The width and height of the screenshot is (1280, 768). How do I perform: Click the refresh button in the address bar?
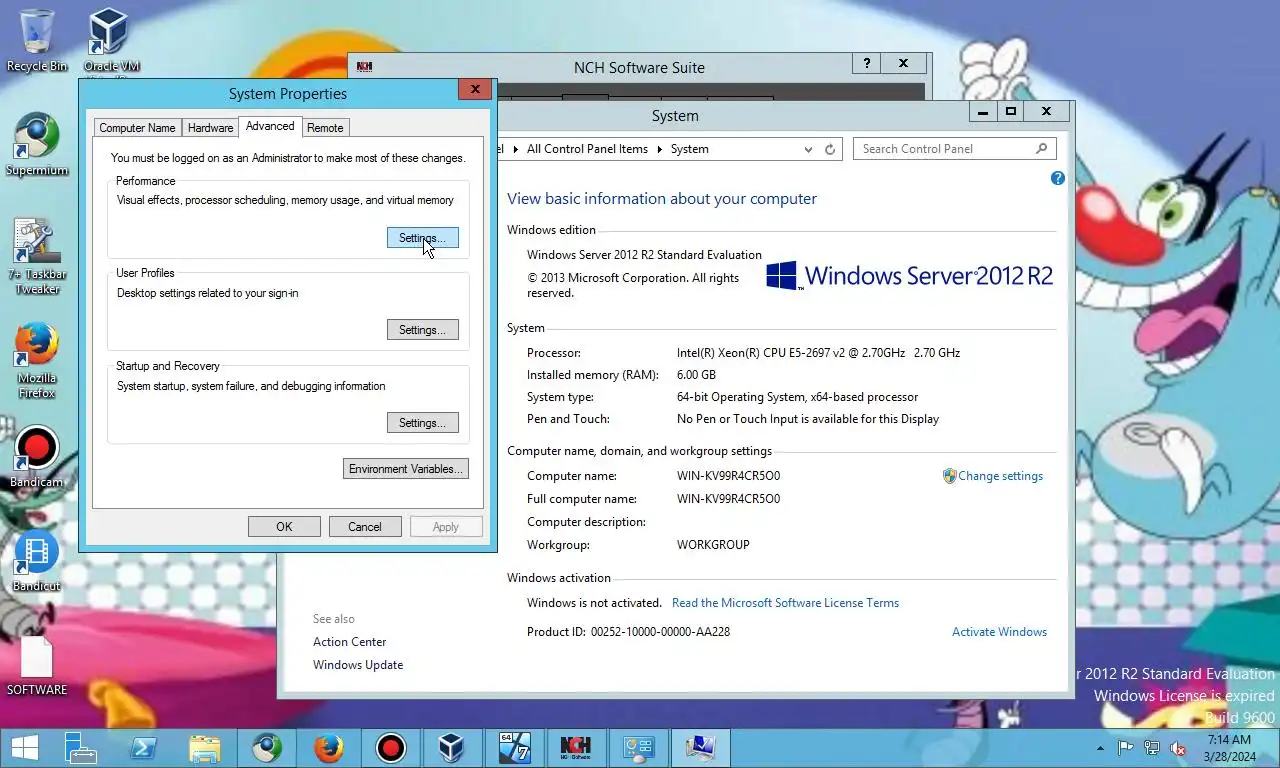coord(830,149)
